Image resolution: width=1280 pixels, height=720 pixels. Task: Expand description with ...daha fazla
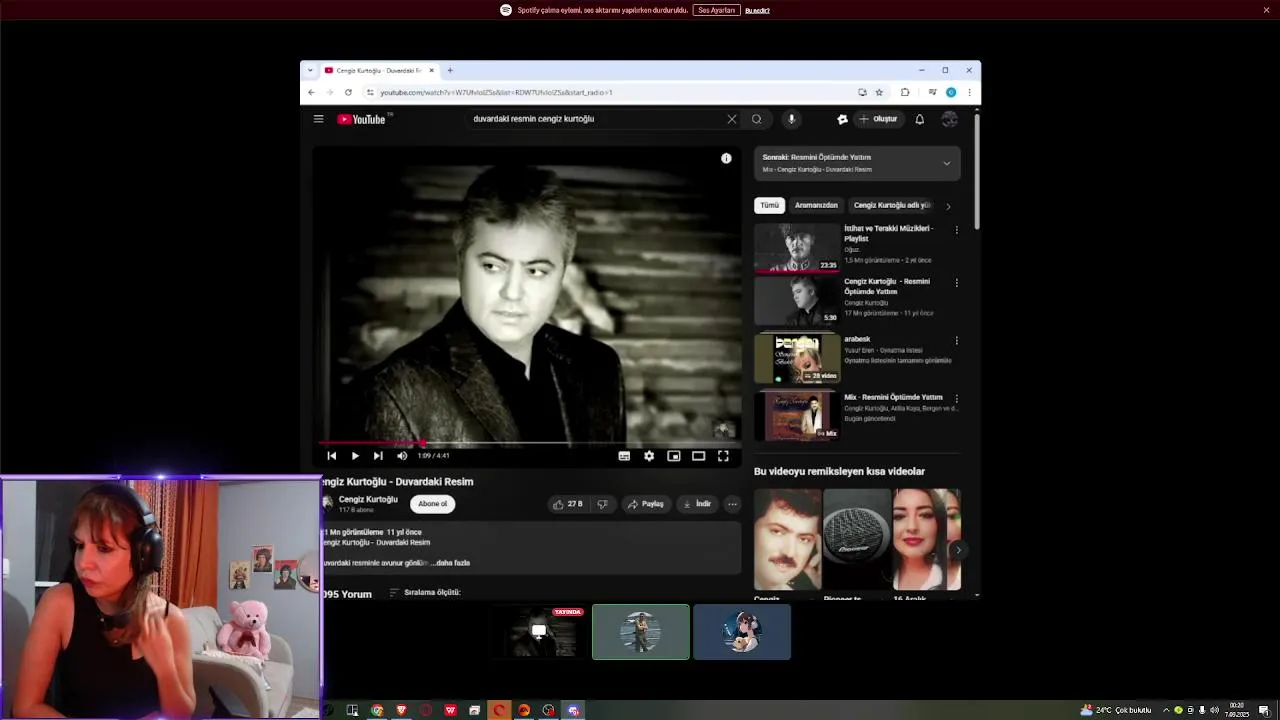(451, 563)
